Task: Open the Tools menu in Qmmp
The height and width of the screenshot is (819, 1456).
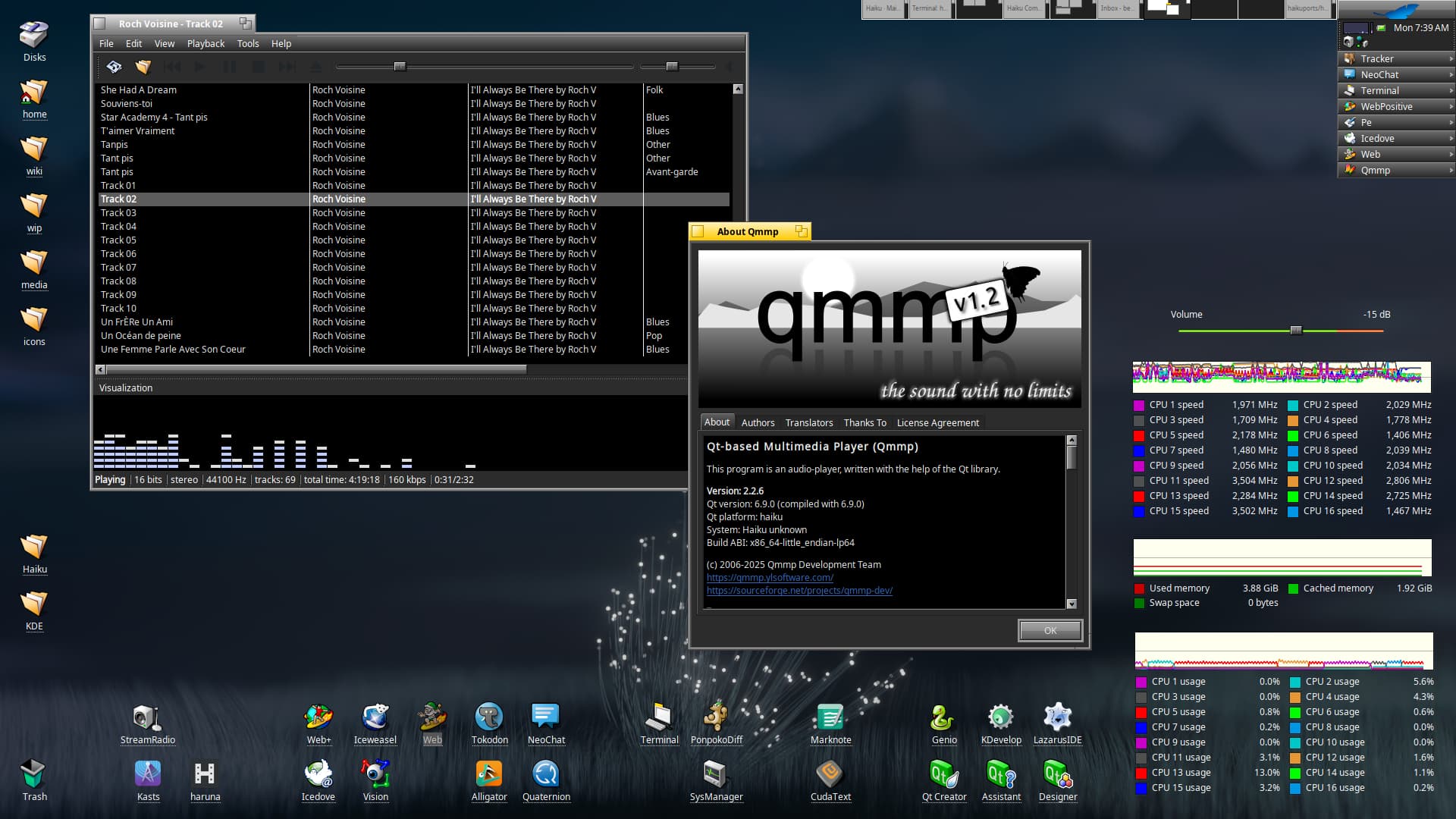Action: click(x=248, y=43)
